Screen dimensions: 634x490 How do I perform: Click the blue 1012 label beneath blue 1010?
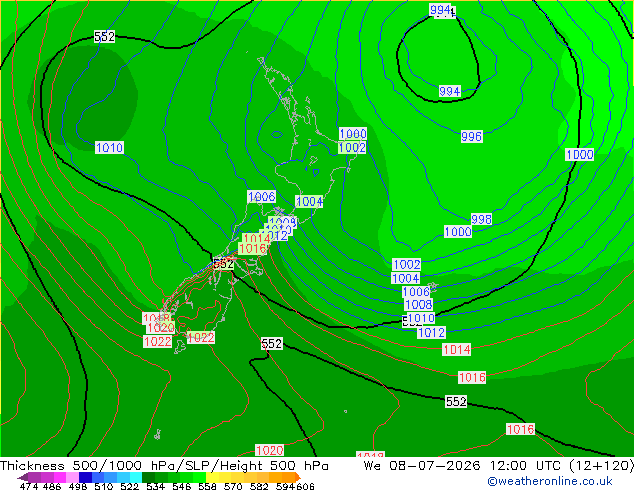(x=431, y=333)
